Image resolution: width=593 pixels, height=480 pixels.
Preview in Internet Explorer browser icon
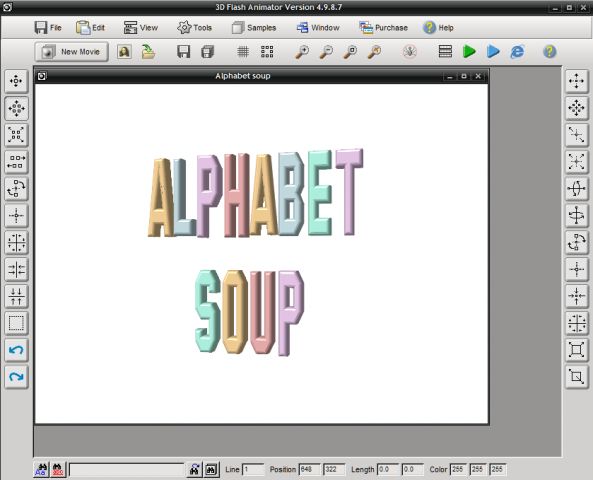tap(517, 51)
